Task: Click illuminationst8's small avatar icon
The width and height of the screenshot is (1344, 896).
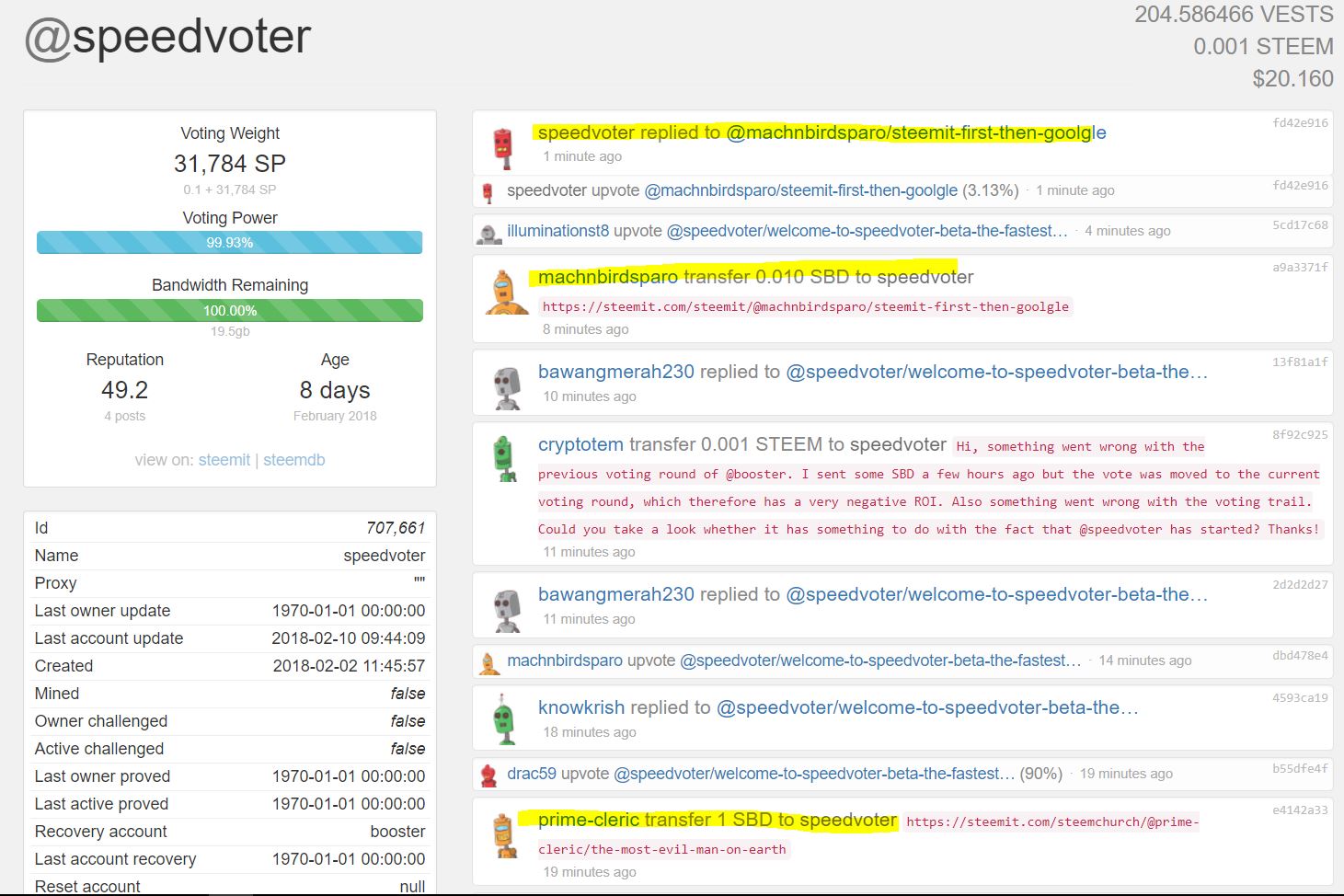Action: [488, 232]
